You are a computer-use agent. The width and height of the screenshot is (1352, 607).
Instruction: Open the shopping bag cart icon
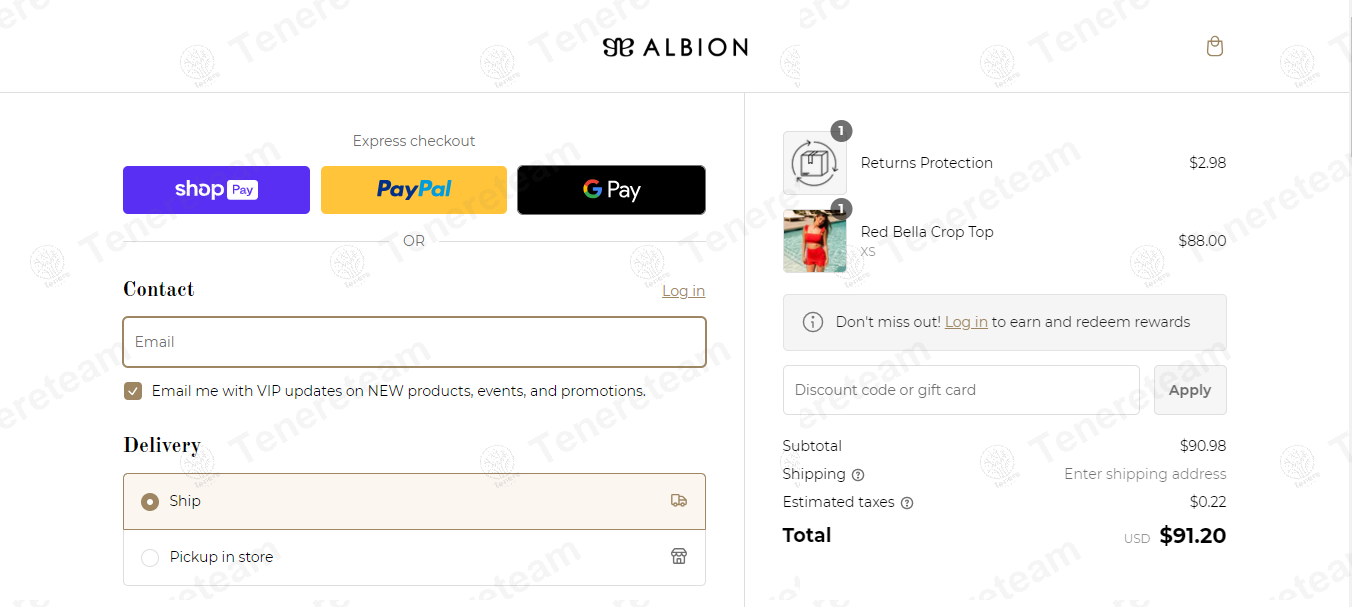[1215, 46]
